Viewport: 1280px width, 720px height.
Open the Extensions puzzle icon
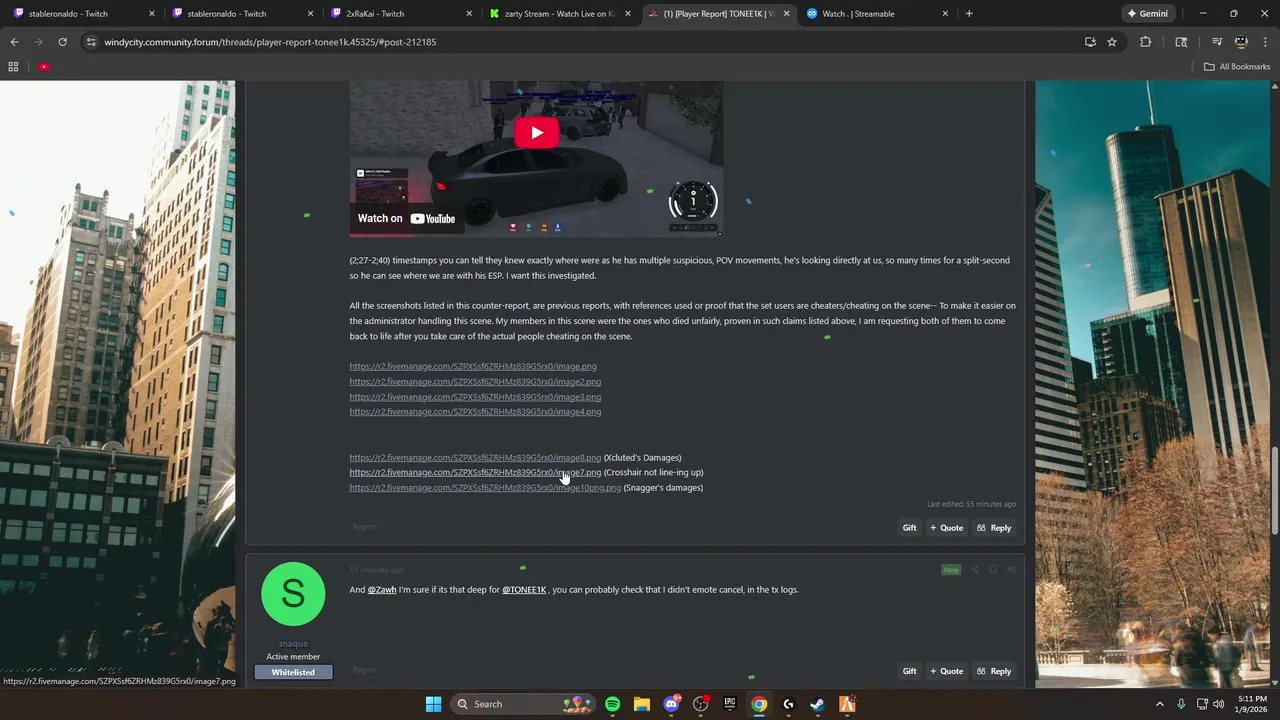click(x=1146, y=42)
